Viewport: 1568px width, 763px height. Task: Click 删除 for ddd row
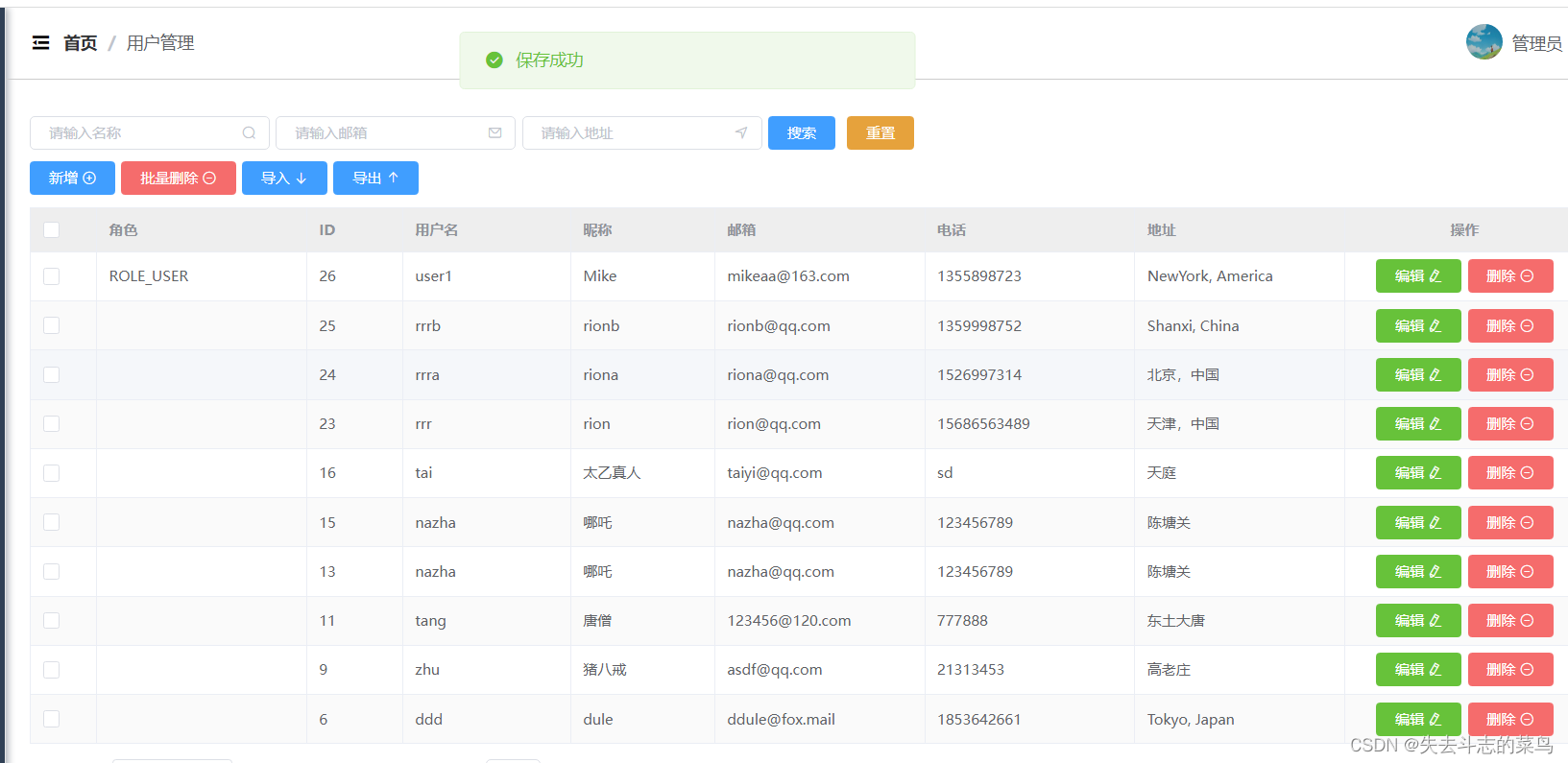tap(1510, 720)
